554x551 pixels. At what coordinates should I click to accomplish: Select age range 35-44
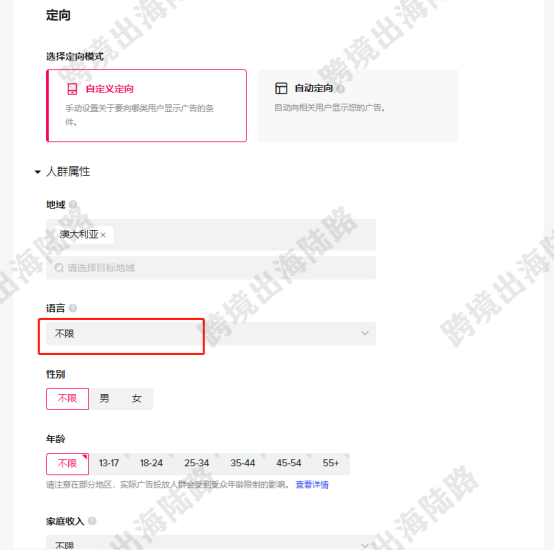242,463
